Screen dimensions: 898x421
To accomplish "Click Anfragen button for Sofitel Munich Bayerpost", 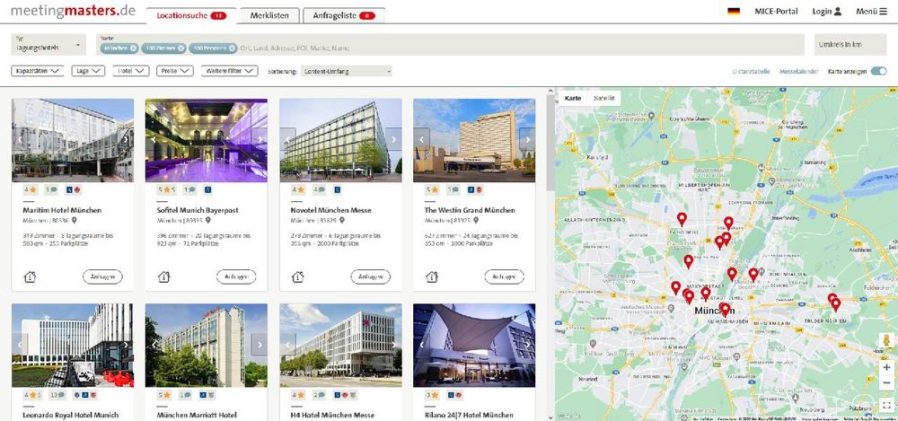I will pyautogui.click(x=236, y=277).
